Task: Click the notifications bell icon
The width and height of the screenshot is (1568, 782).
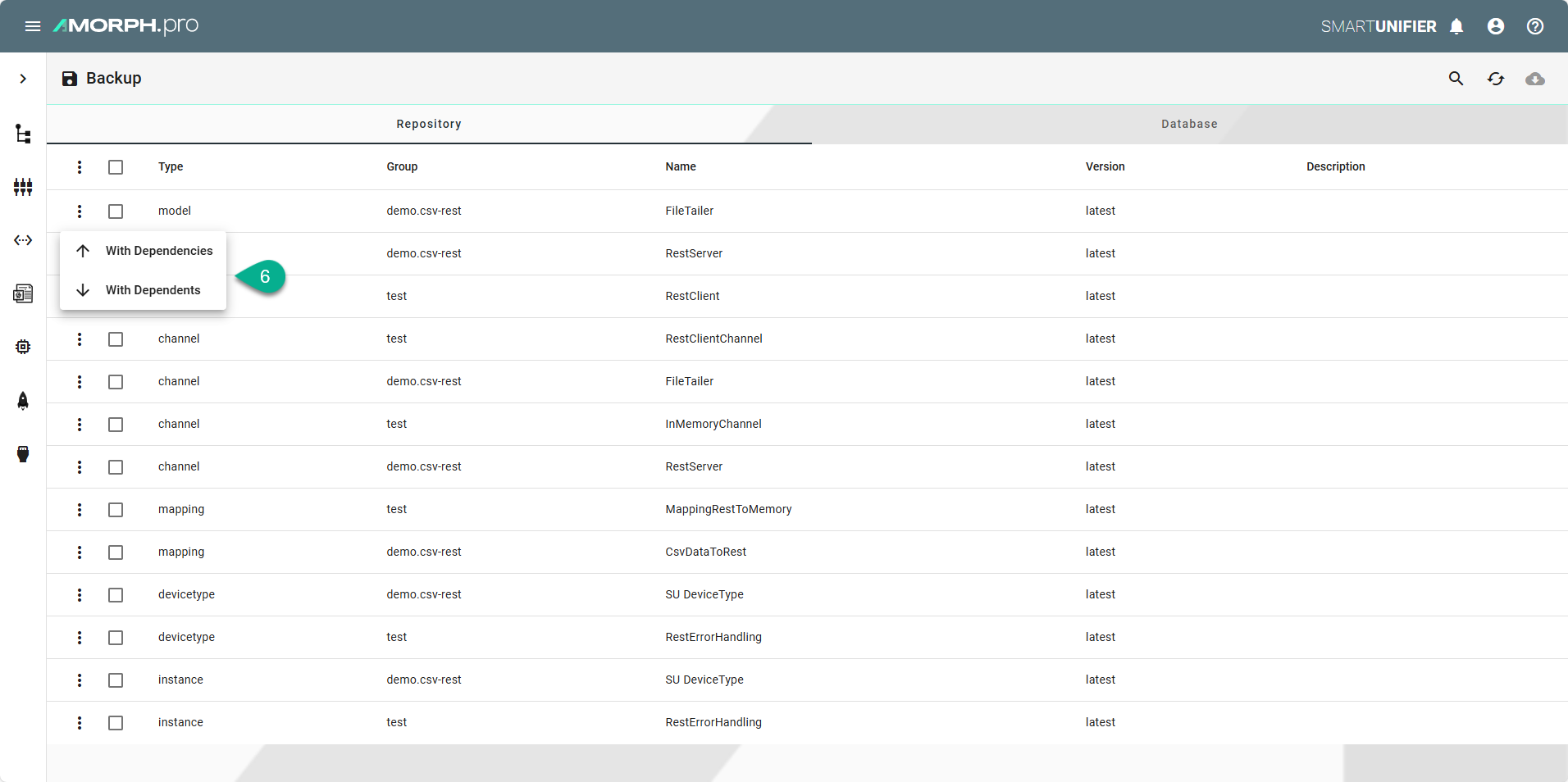Action: (x=1456, y=26)
